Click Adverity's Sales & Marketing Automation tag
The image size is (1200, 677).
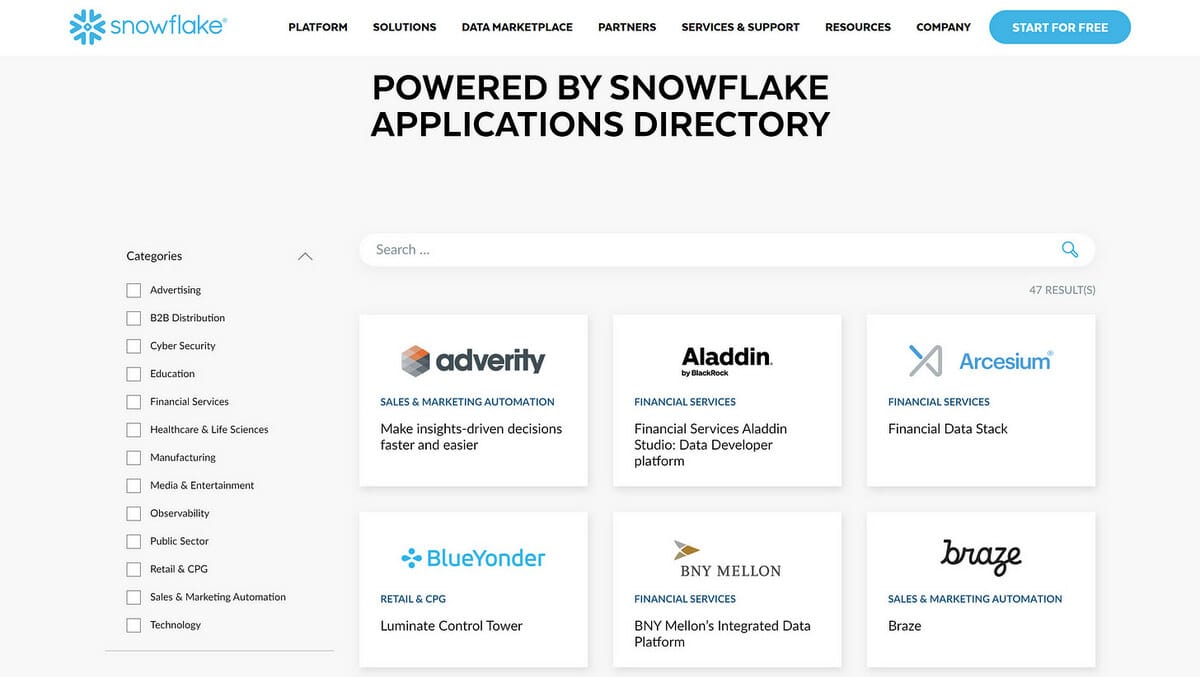coord(467,402)
